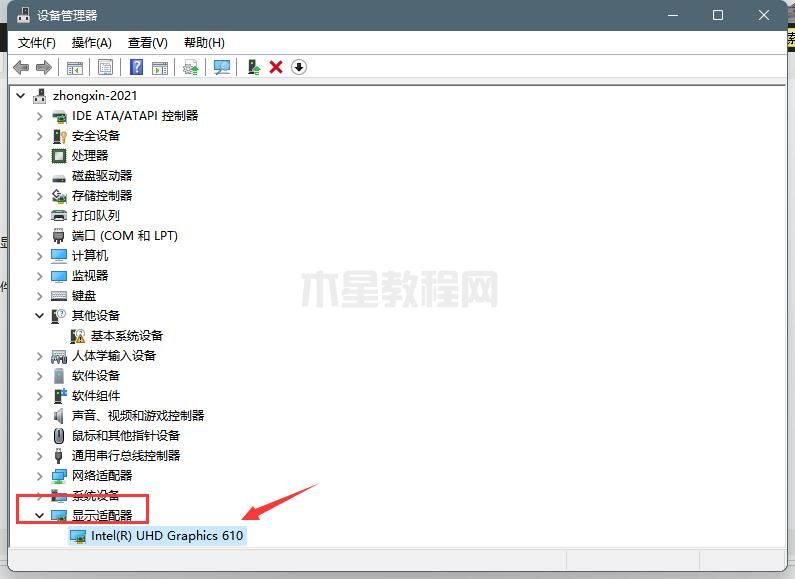The height and width of the screenshot is (579, 795).
Task: Open Help with the blue question mark icon
Action: tap(136, 67)
